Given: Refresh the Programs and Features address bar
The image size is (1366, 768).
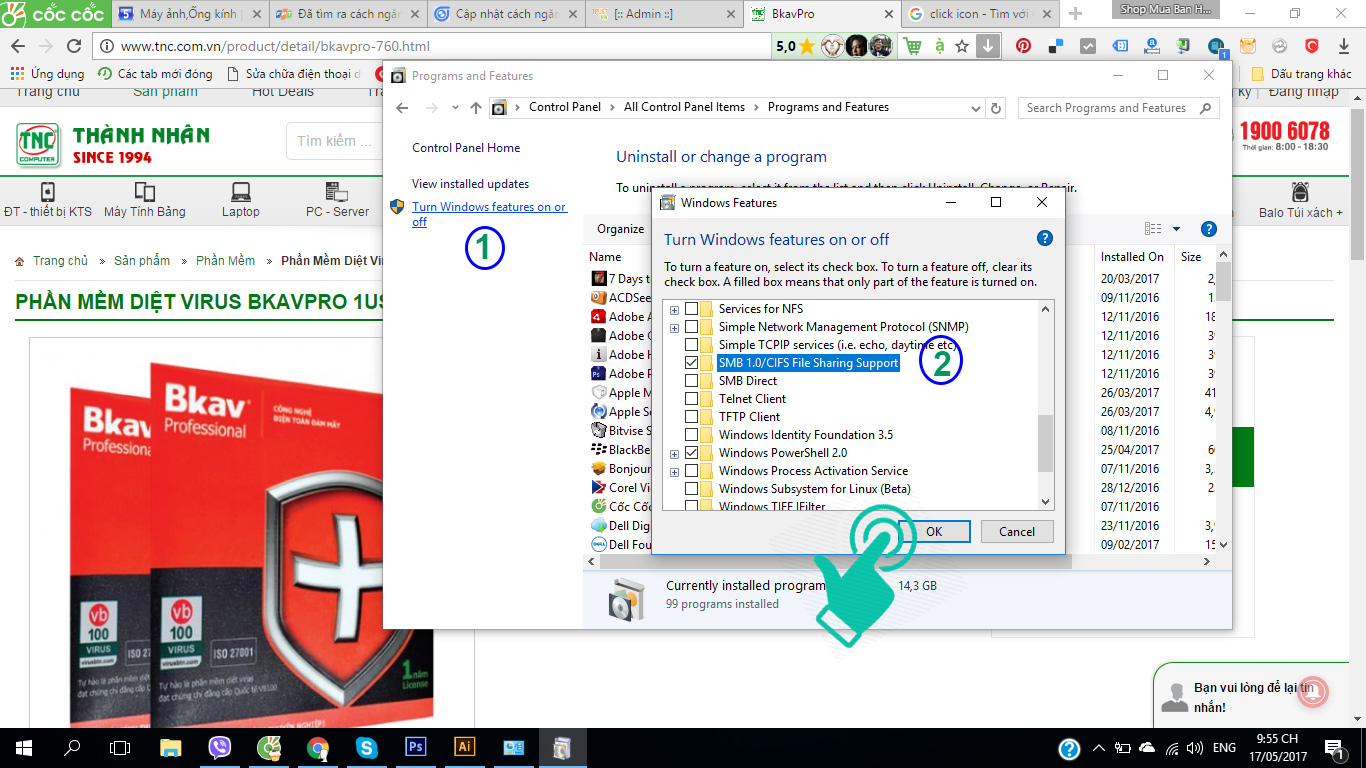Looking at the screenshot, I should tap(996, 108).
